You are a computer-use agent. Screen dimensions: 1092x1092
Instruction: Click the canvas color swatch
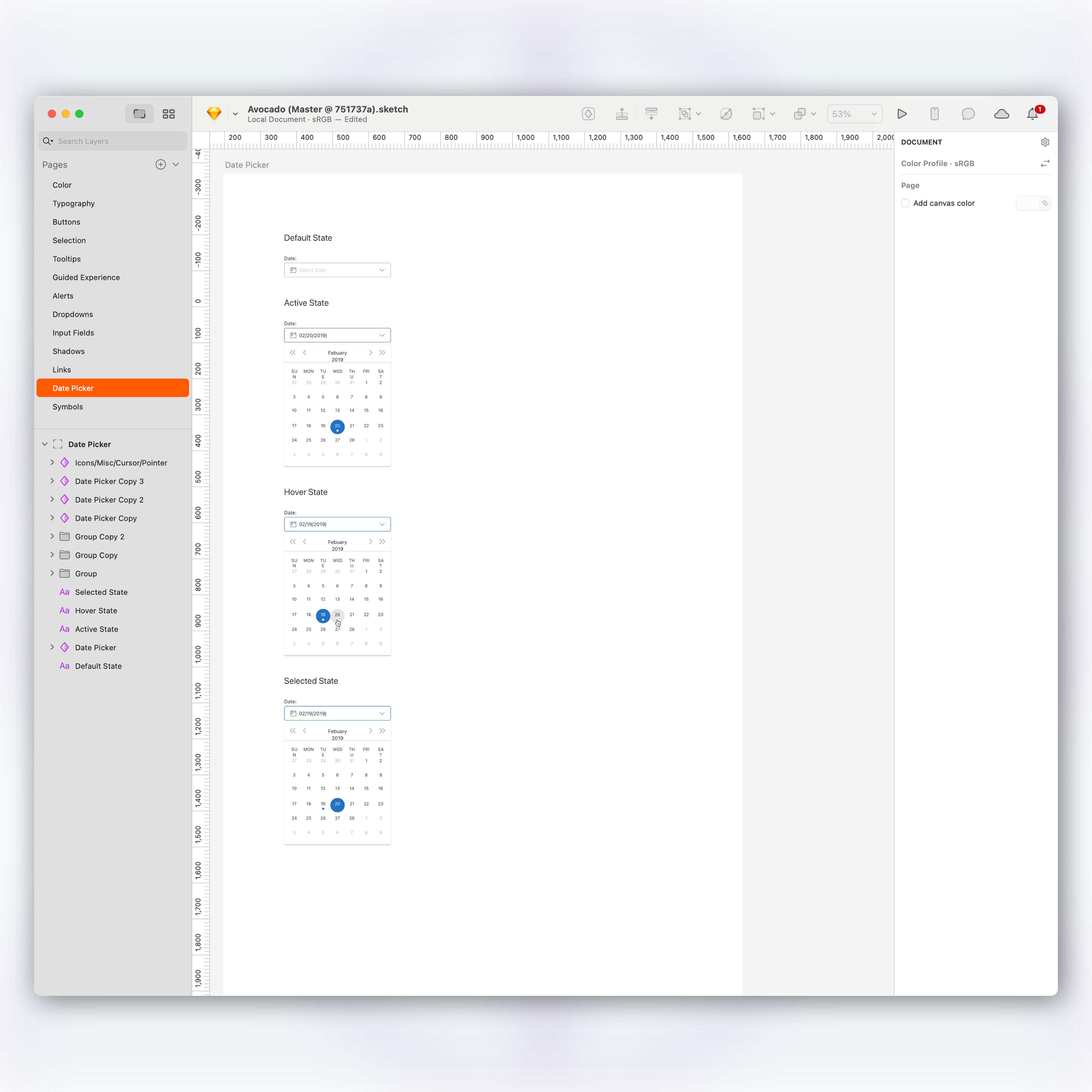[1027, 203]
